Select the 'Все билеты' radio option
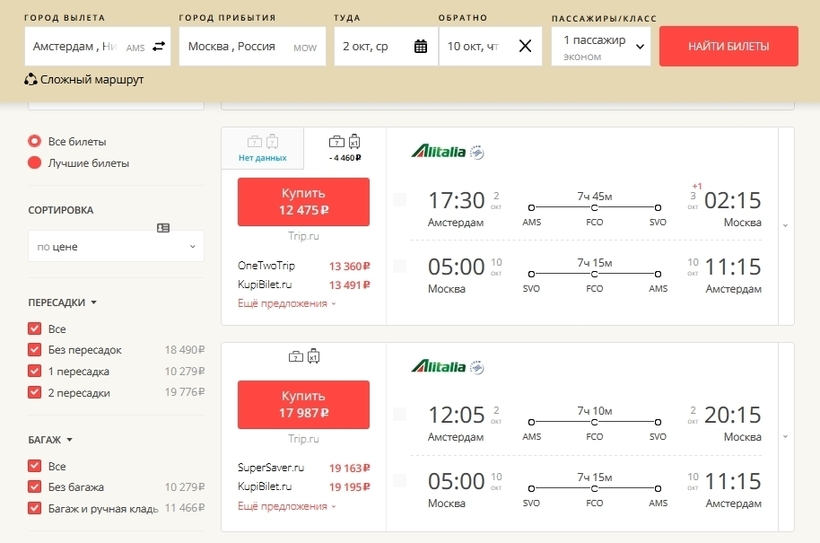 tap(35, 141)
